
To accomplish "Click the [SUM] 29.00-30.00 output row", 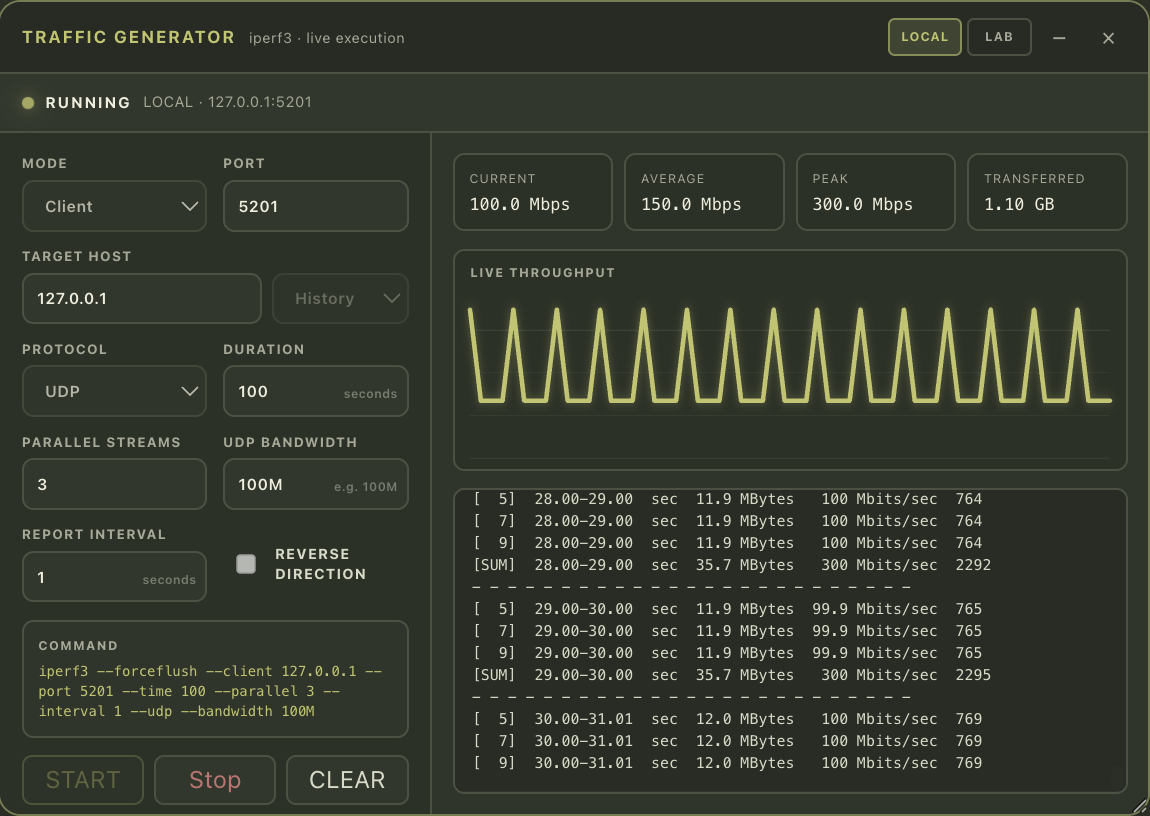I will coord(732,675).
